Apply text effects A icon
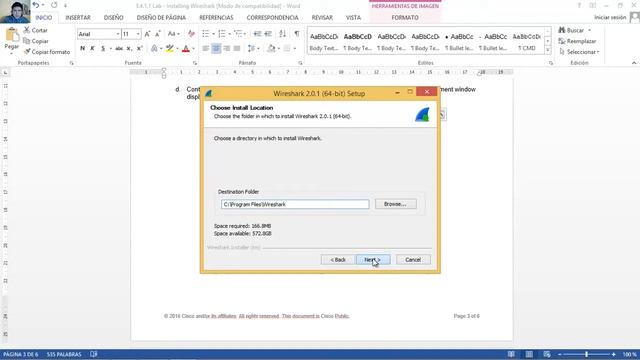Image resolution: width=640 pixels, height=360 pixels. [x=154, y=49]
